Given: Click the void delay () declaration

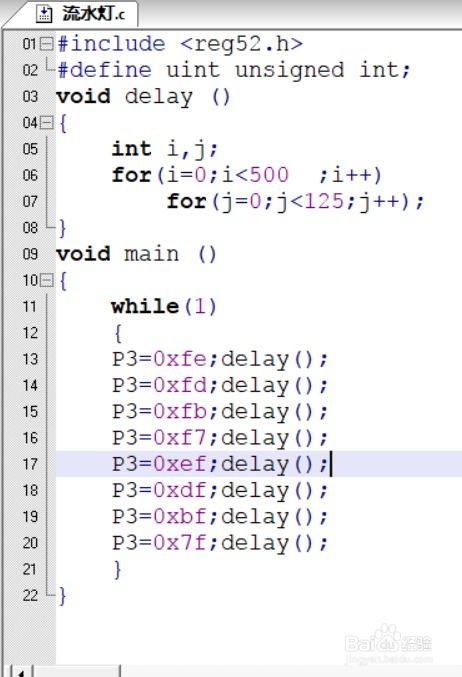Looking at the screenshot, I should [143, 97].
